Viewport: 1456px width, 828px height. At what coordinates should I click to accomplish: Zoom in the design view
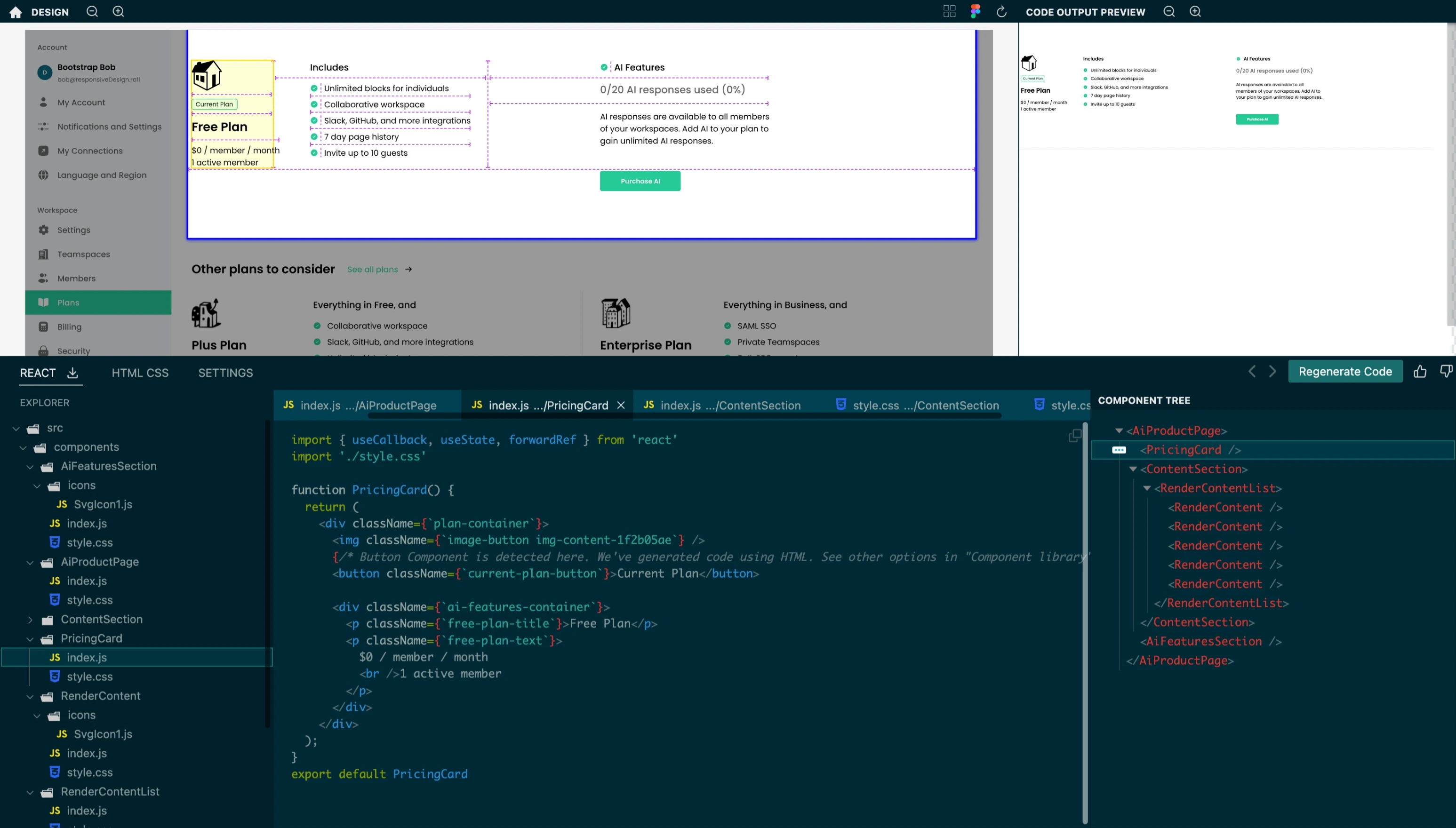pyautogui.click(x=118, y=11)
